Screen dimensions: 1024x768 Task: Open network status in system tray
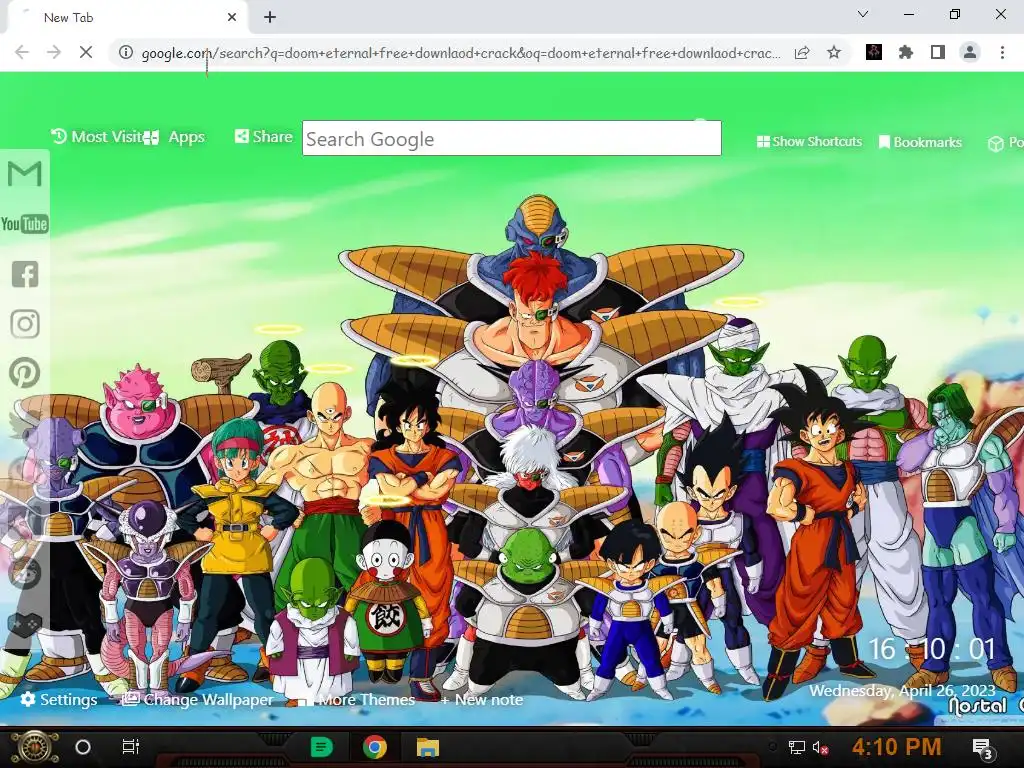tap(796, 747)
